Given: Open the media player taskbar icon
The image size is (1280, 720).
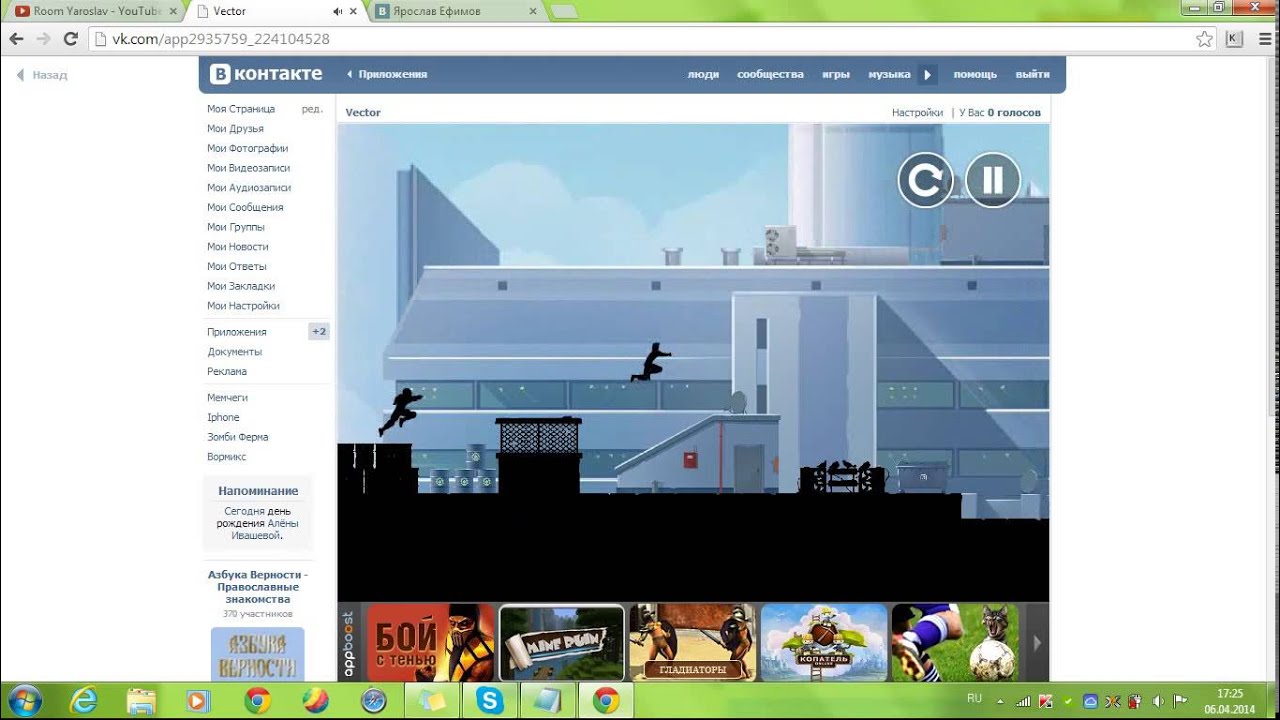Looking at the screenshot, I should tap(198, 700).
